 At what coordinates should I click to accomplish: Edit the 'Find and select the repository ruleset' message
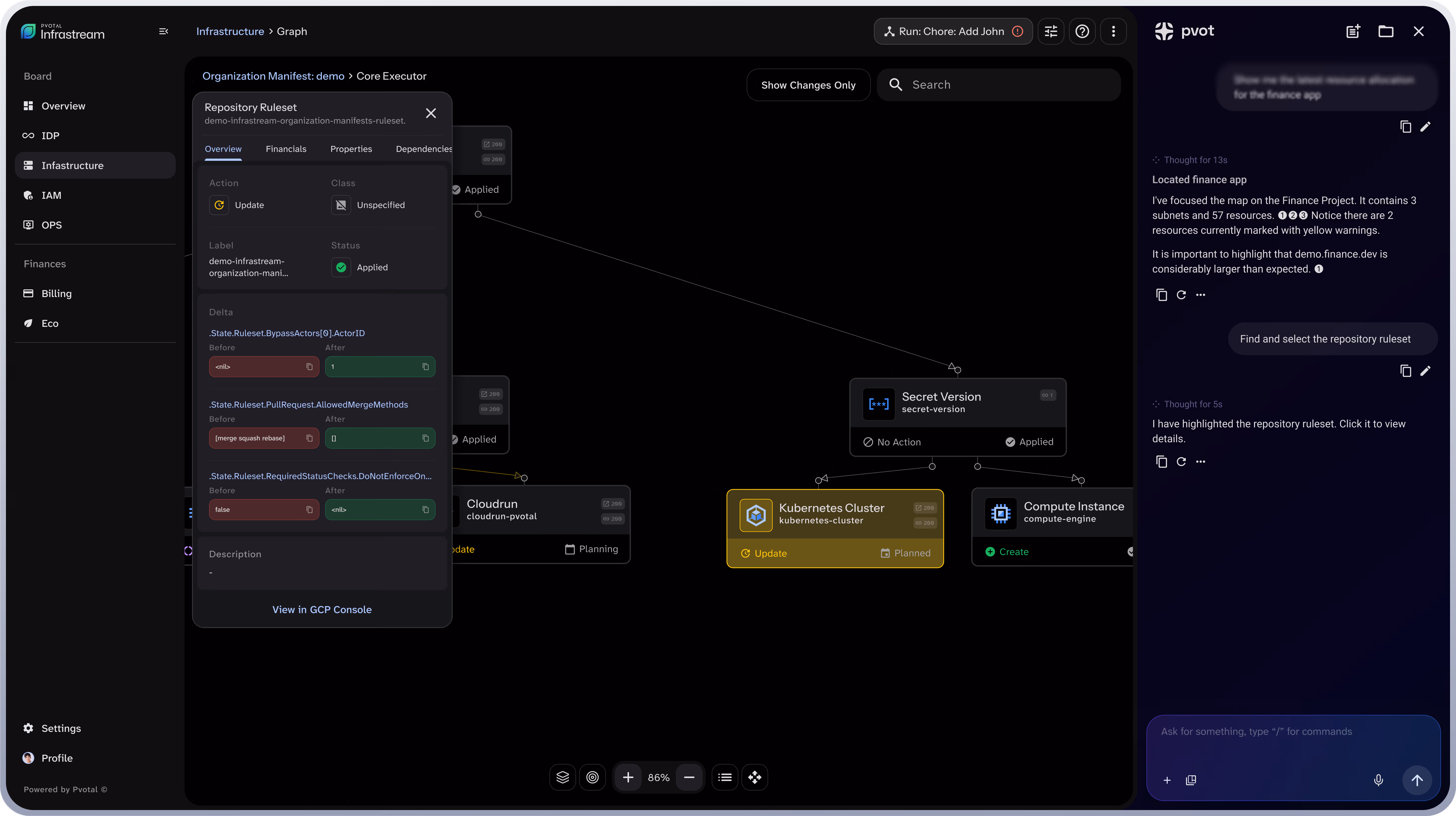(x=1425, y=371)
